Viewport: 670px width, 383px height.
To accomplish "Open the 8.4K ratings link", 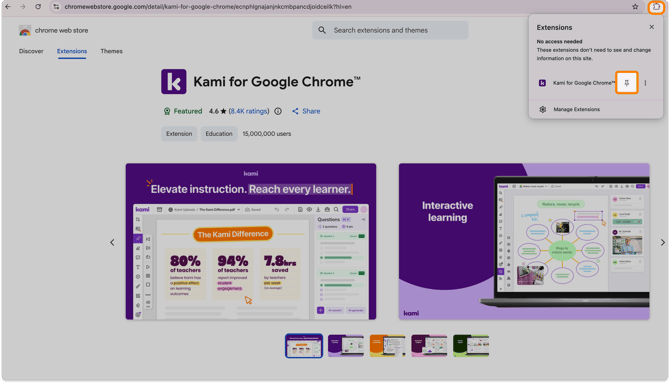I will pos(249,111).
